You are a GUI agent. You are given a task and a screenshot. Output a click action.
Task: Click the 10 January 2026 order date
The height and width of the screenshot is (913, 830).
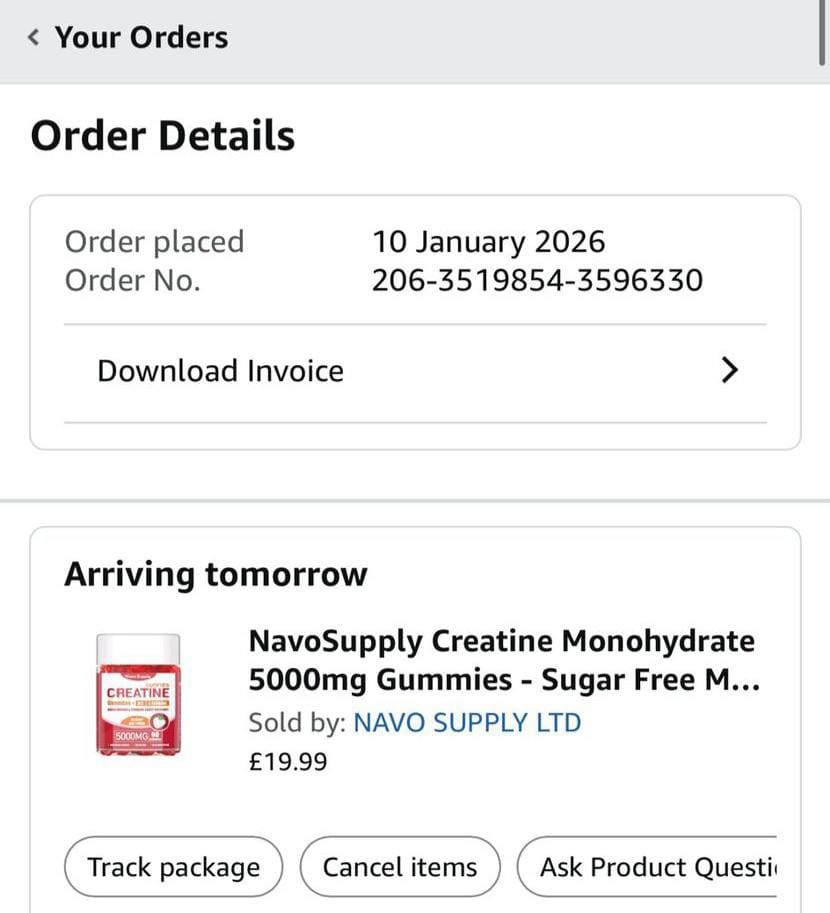(x=488, y=242)
